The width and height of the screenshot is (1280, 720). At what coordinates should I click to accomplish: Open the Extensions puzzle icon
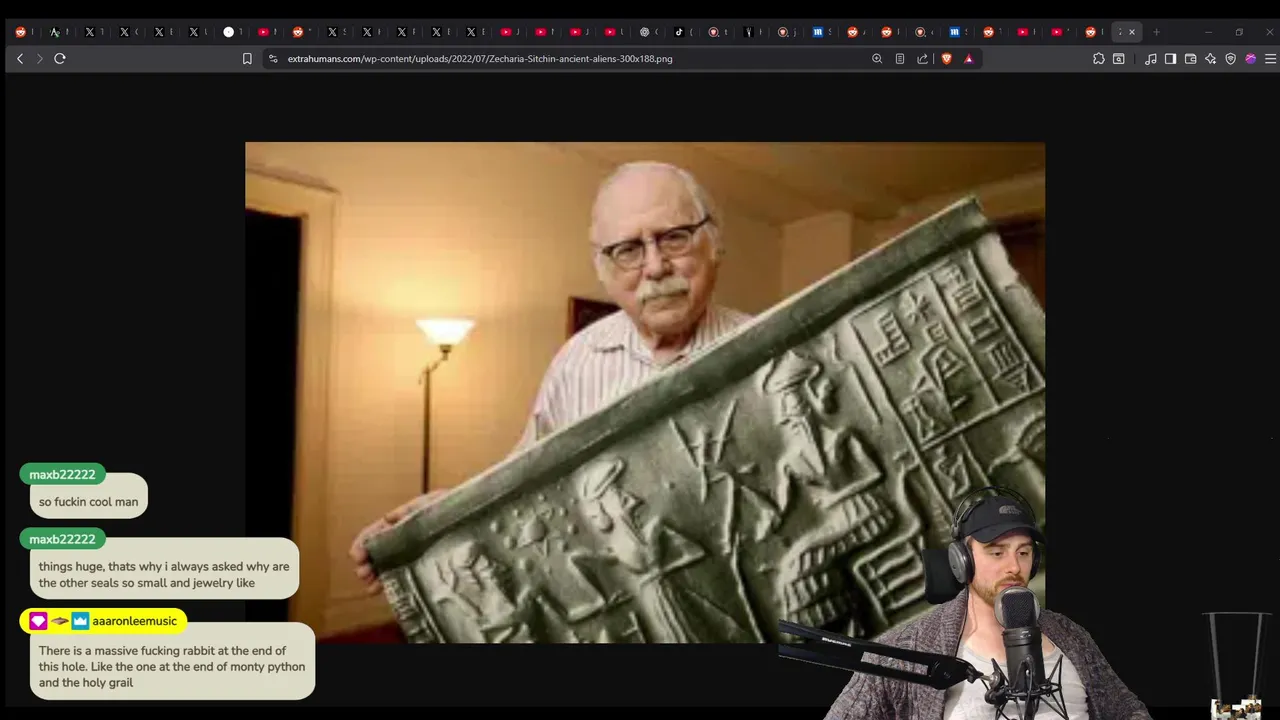(1099, 59)
